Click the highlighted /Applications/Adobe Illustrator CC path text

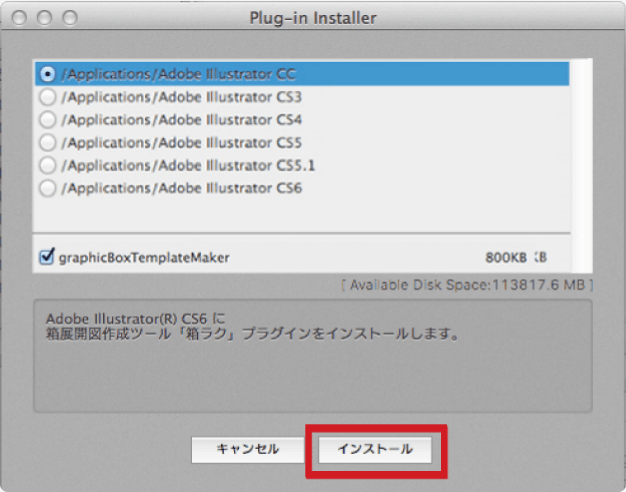(180, 74)
